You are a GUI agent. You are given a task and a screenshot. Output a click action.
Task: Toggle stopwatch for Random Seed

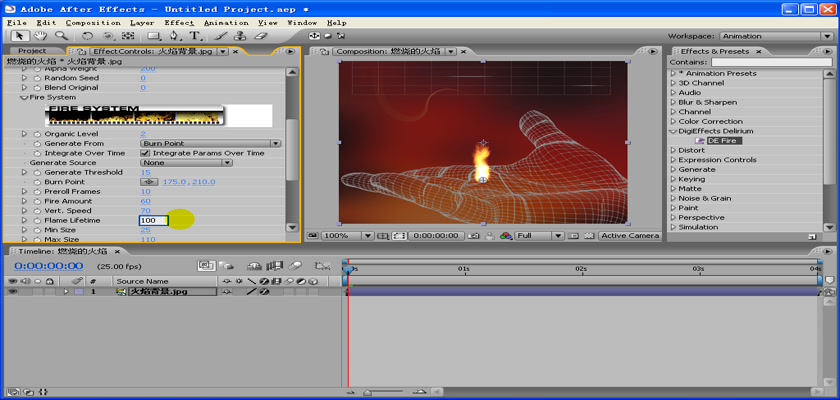click(x=37, y=78)
